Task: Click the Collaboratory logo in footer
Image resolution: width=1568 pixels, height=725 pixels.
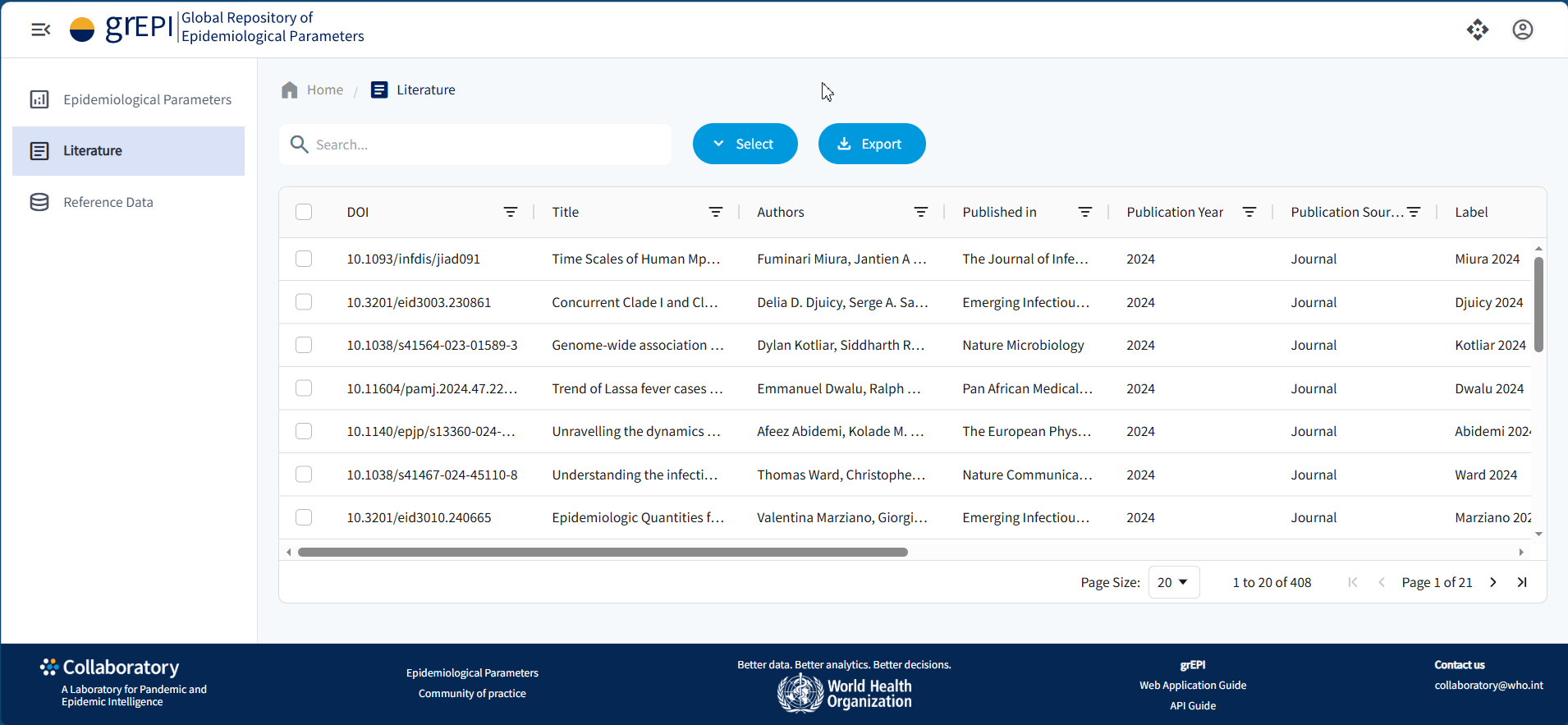Action: (109, 667)
